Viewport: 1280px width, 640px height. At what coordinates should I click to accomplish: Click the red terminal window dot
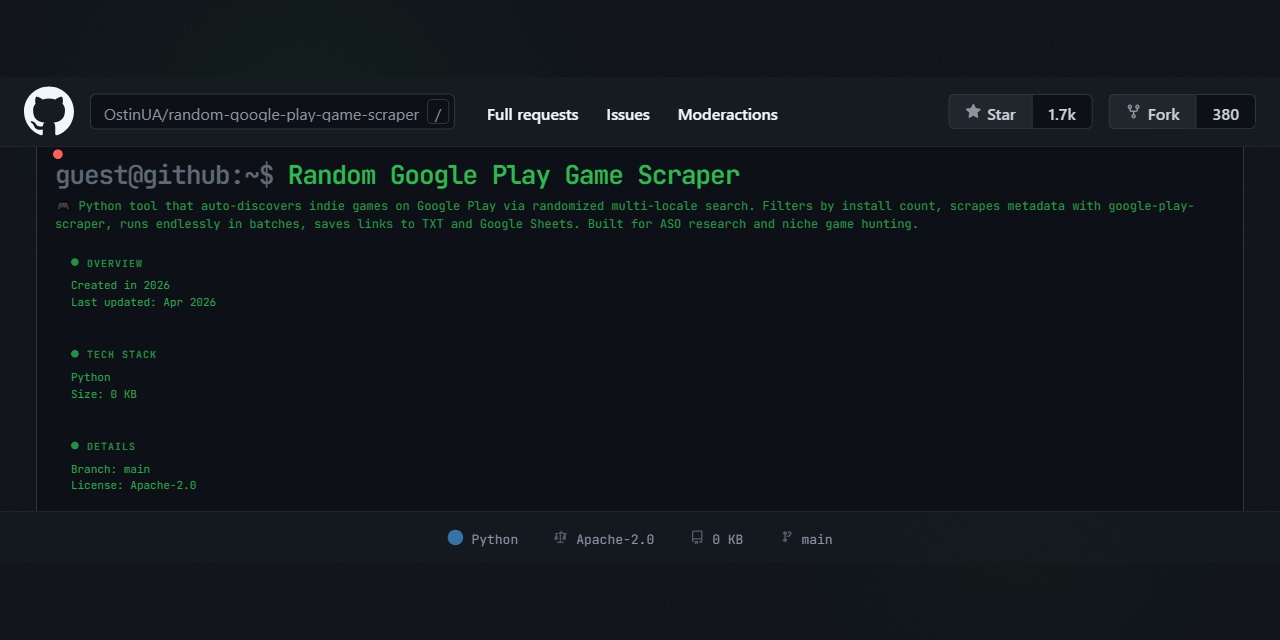[58, 154]
